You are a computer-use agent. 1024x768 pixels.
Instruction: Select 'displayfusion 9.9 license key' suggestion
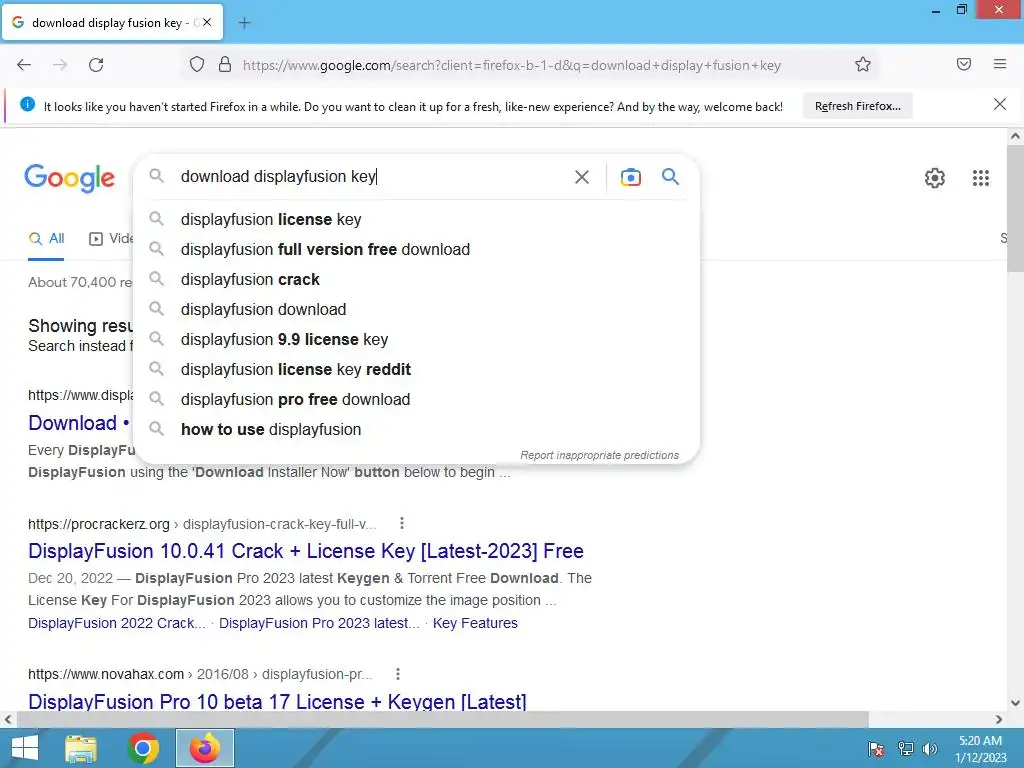point(416,340)
